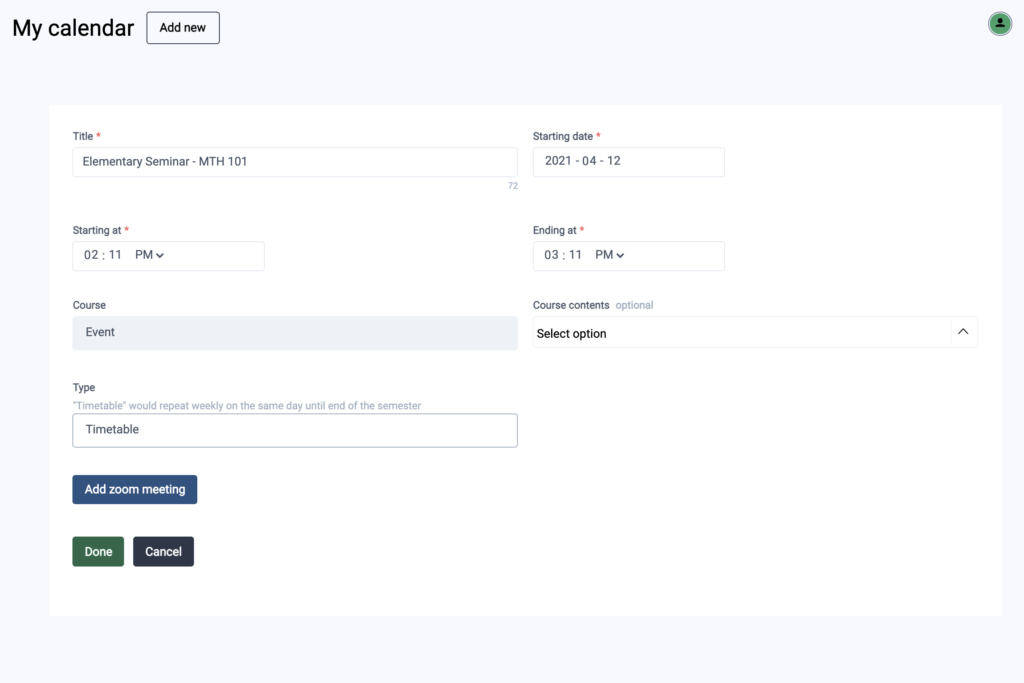Cancel the event creation
The width and height of the screenshot is (1024, 683).
click(x=163, y=551)
